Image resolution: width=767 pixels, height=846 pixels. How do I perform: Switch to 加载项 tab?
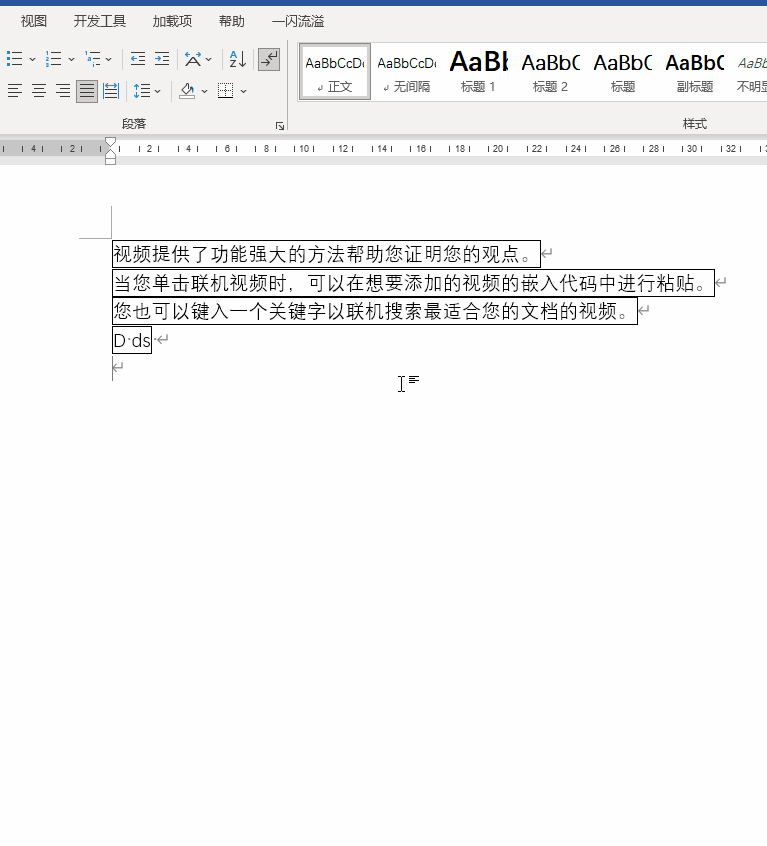point(172,21)
